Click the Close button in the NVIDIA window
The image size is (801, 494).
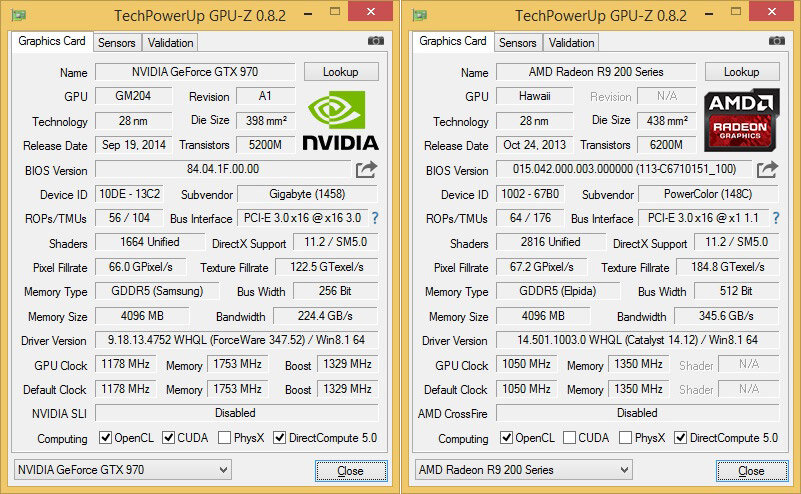coord(351,471)
